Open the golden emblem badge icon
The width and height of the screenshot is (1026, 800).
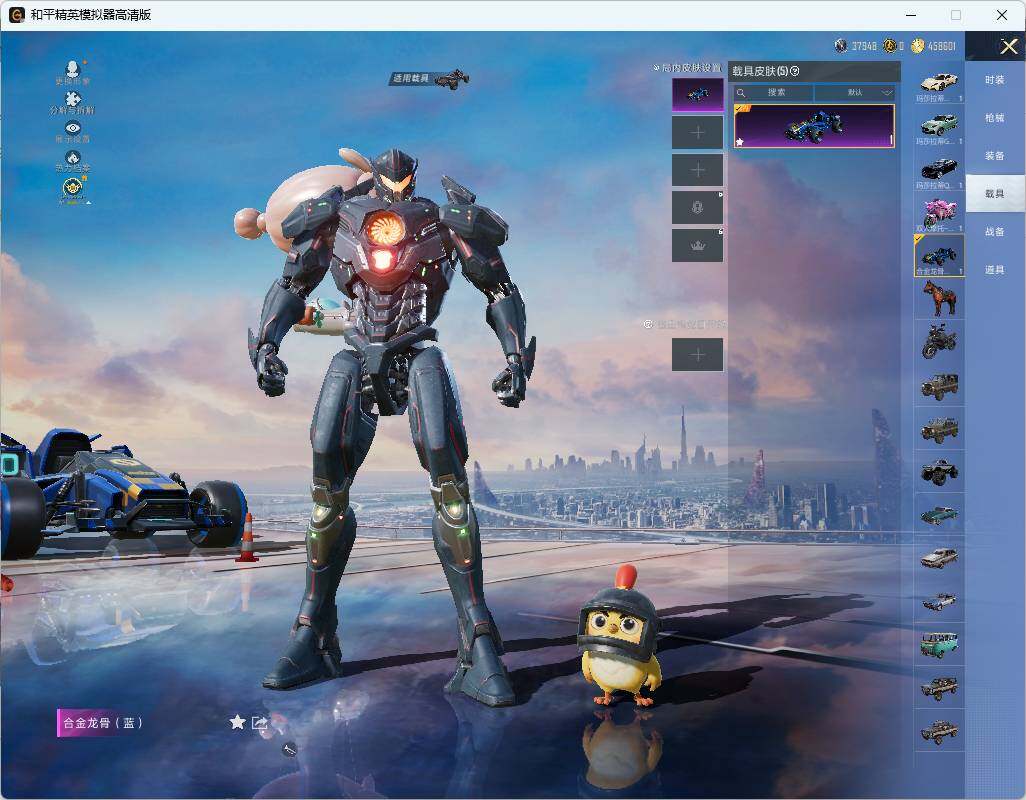[73, 188]
